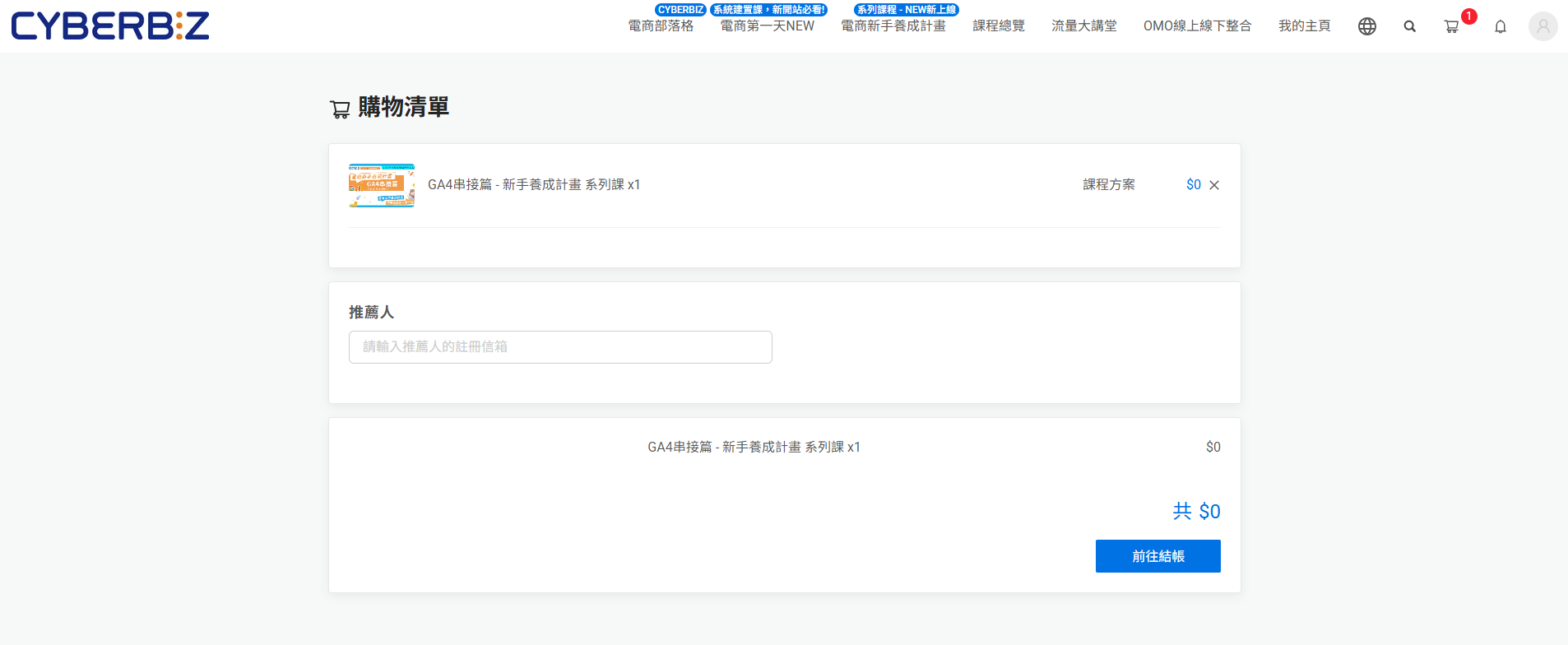
Task: Click the 系列課程 - NEW新上線 badge
Action: click(x=906, y=10)
